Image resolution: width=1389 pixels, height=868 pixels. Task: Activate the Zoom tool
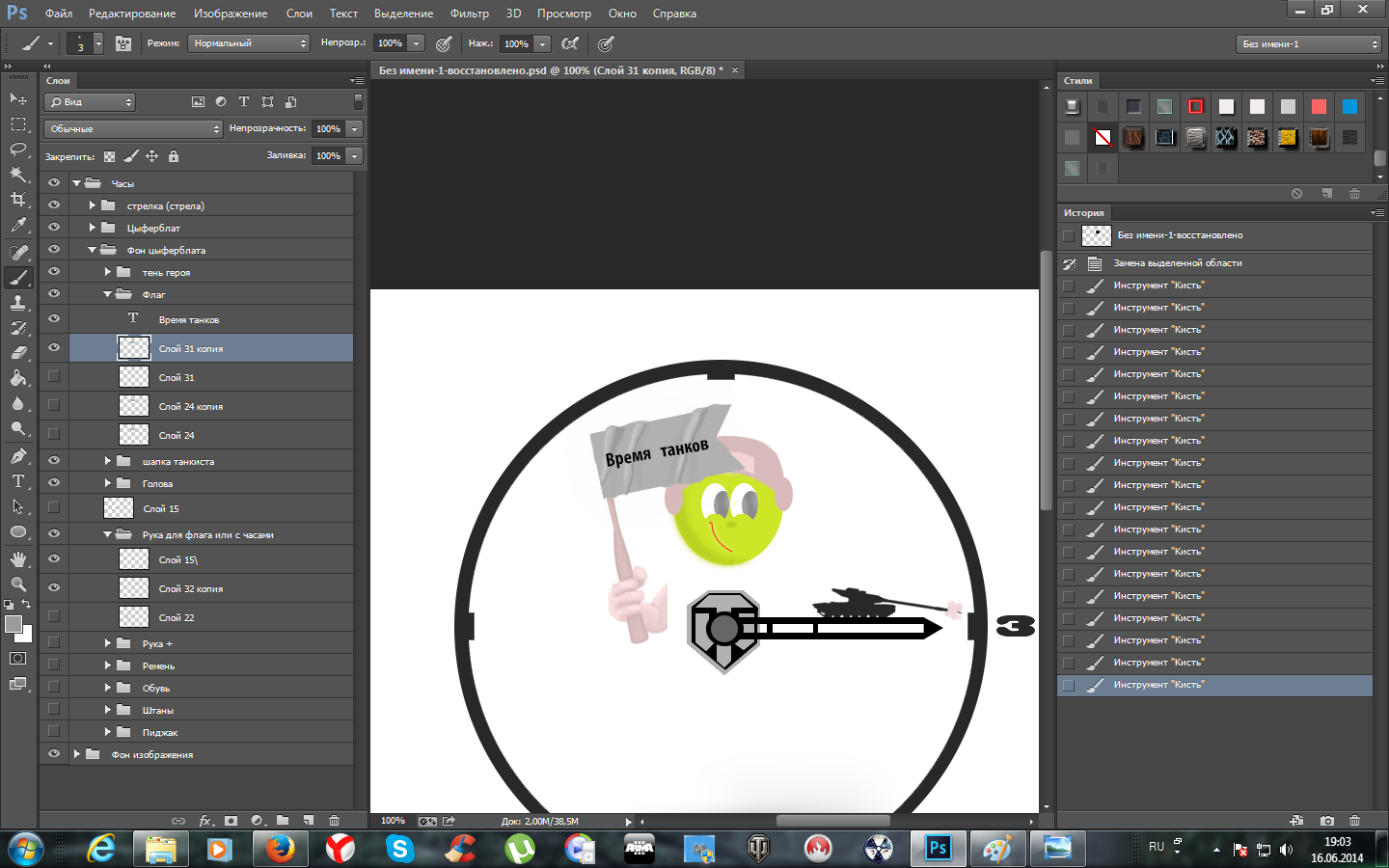18,584
